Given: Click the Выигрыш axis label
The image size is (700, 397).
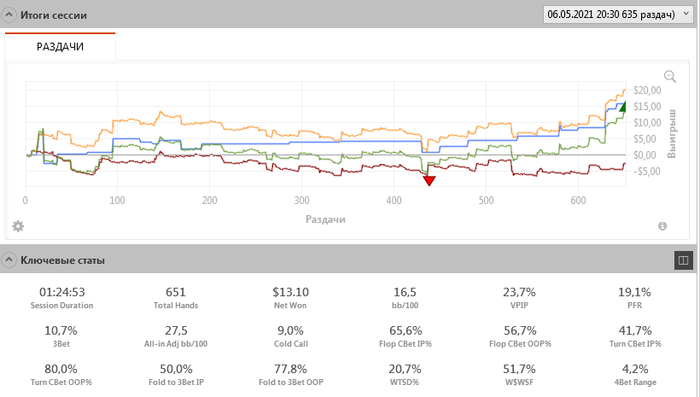Looking at the screenshot, I should coord(672,134).
